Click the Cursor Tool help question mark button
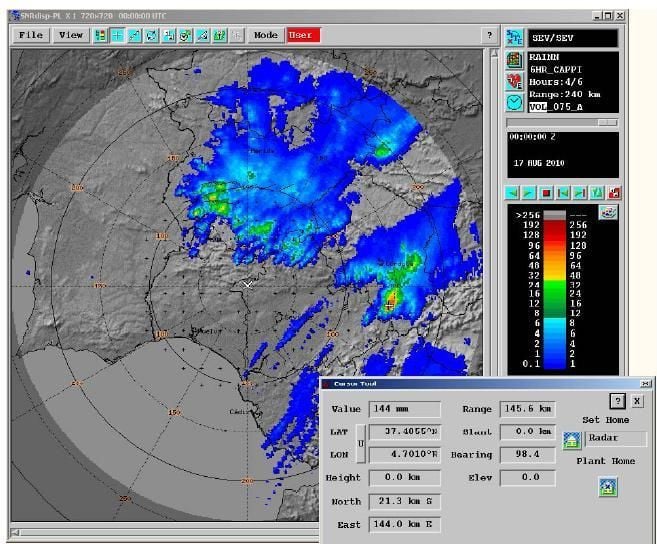 pyautogui.click(x=618, y=401)
